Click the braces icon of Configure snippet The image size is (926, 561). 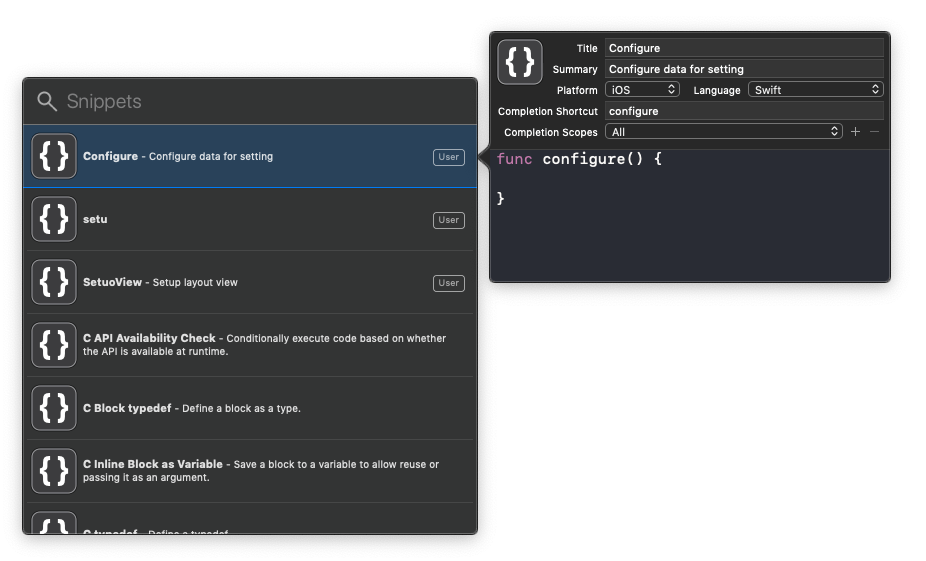click(54, 156)
